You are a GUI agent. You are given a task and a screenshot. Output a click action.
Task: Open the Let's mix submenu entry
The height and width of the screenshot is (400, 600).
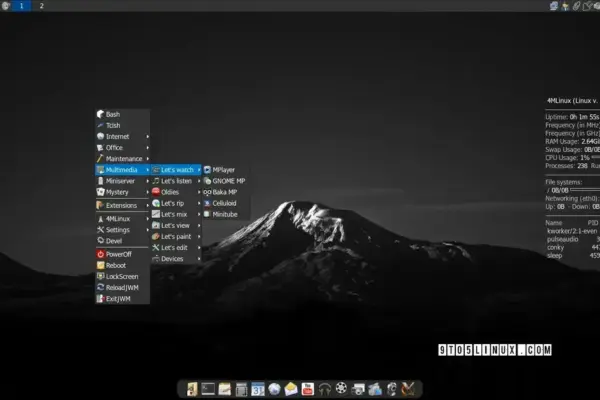(176, 214)
